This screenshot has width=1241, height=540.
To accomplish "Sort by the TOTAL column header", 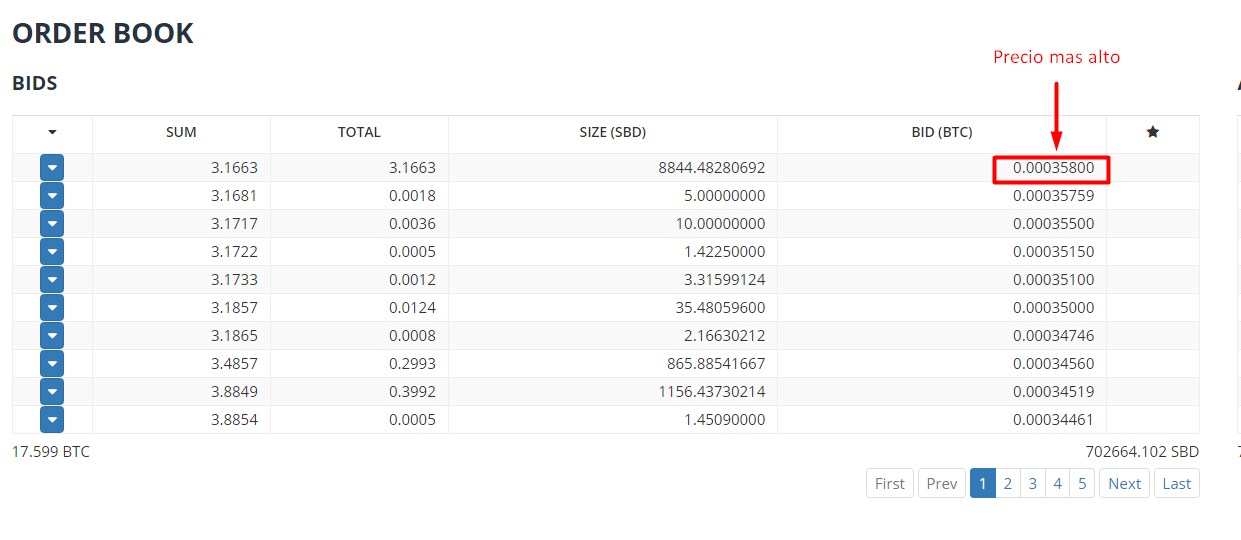I will coord(359,132).
